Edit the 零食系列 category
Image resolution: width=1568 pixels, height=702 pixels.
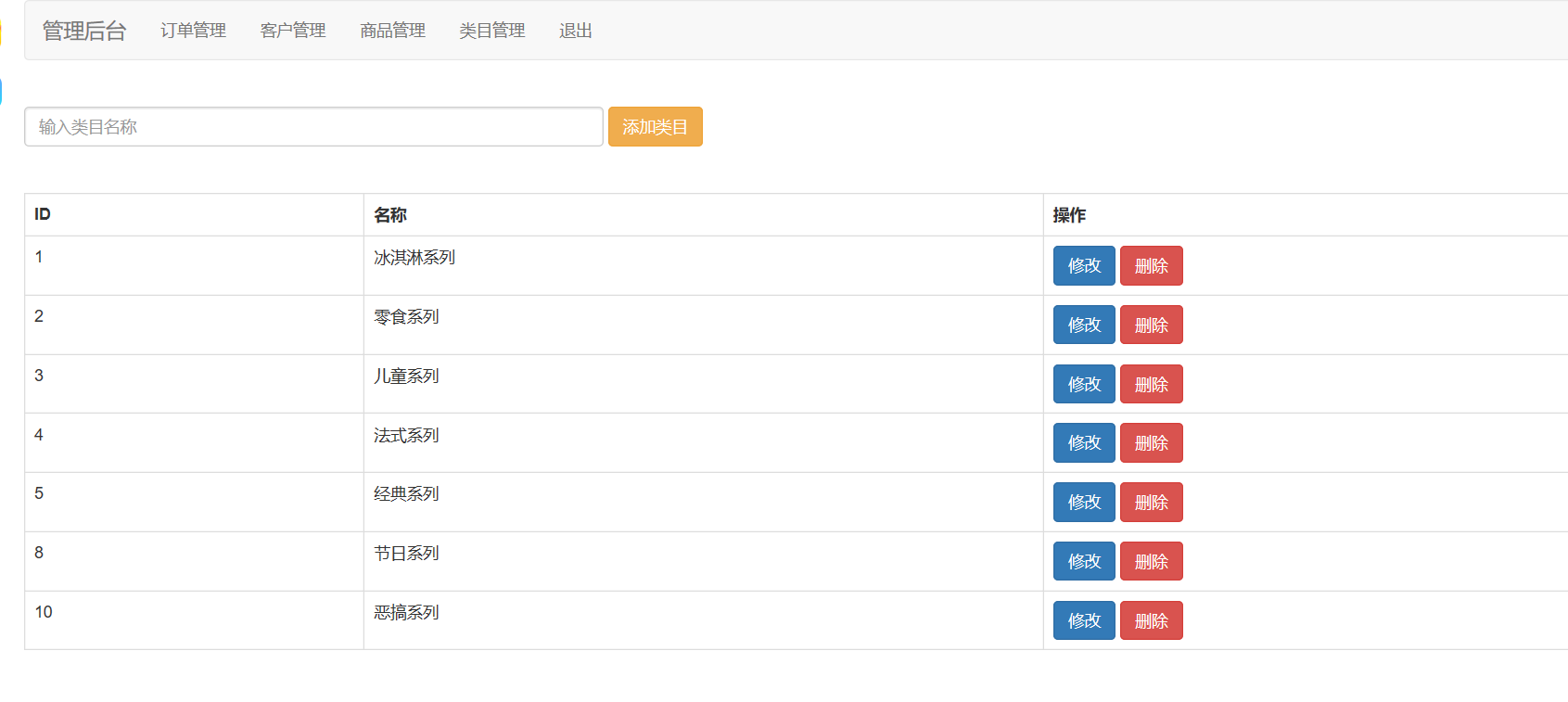point(1084,325)
